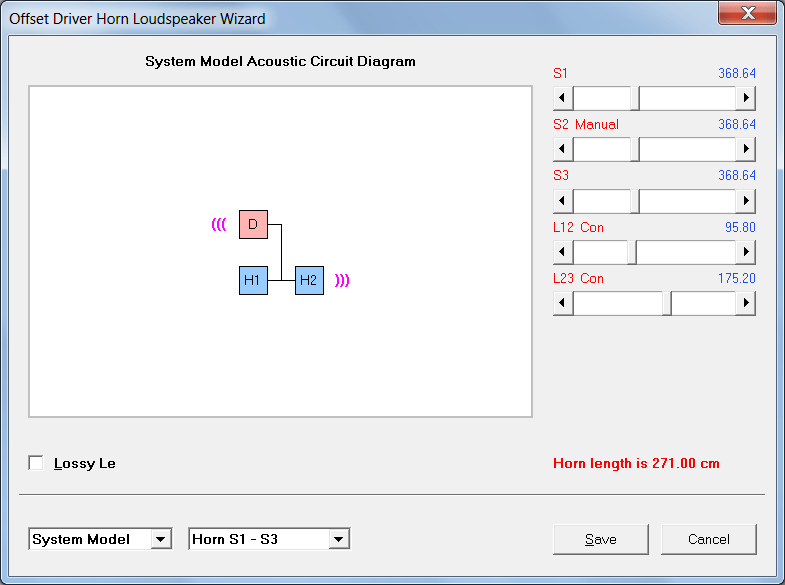This screenshot has height=585, width=785.
Task: Click the L23 Con slider left arrow
Action: 563,303
